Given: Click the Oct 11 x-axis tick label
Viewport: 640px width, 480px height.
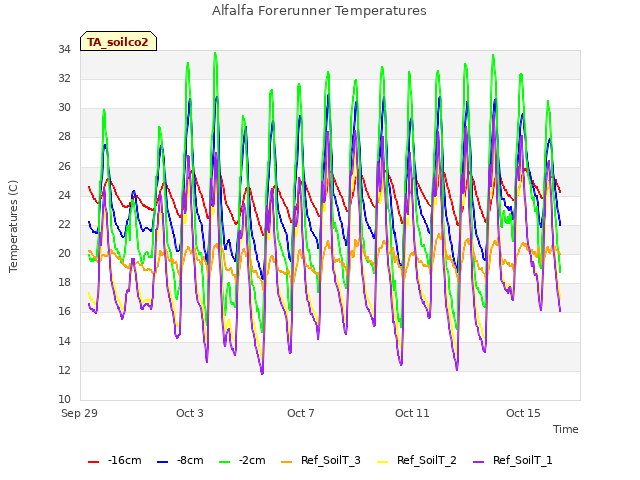Looking at the screenshot, I should pyautogui.click(x=412, y=413).
